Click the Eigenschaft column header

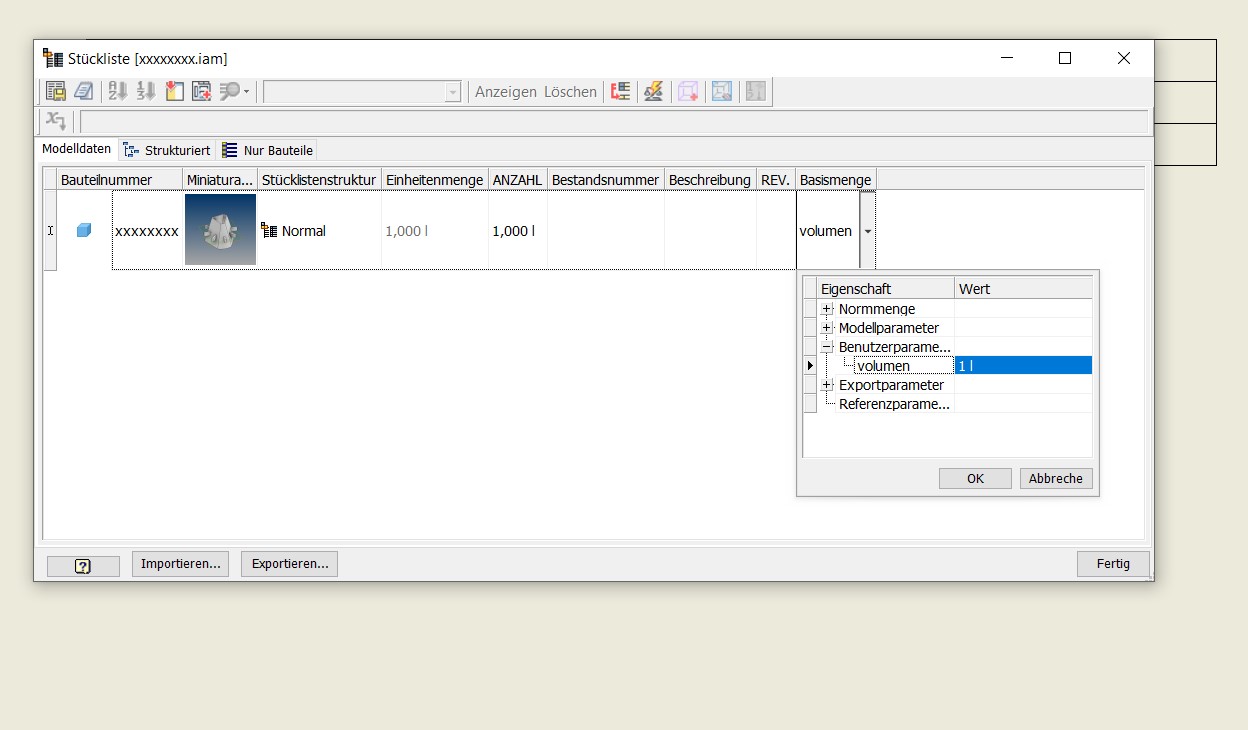click(x=886, y=288)
